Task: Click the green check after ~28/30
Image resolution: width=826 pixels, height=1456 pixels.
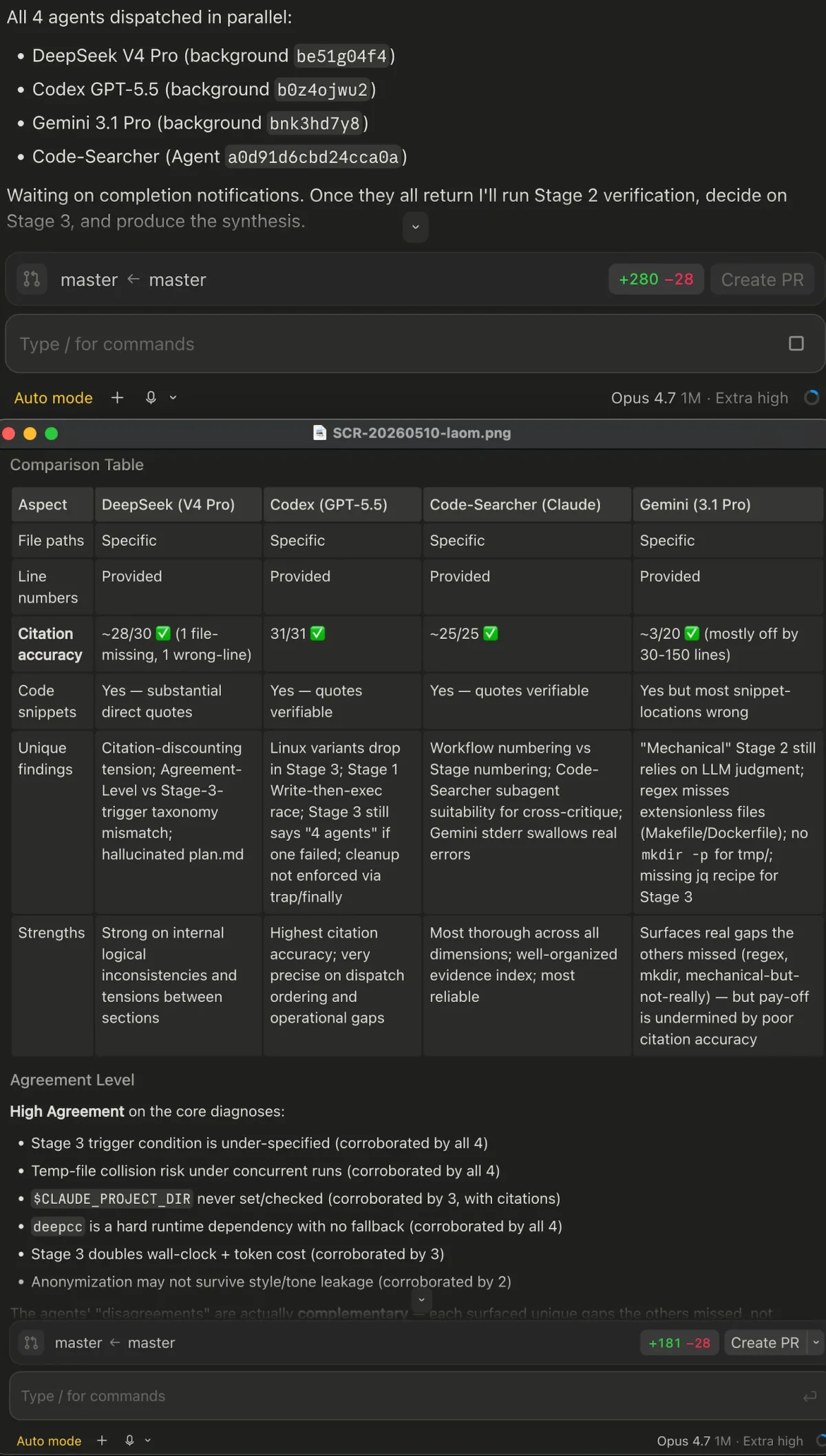Action: pos(163,633)
